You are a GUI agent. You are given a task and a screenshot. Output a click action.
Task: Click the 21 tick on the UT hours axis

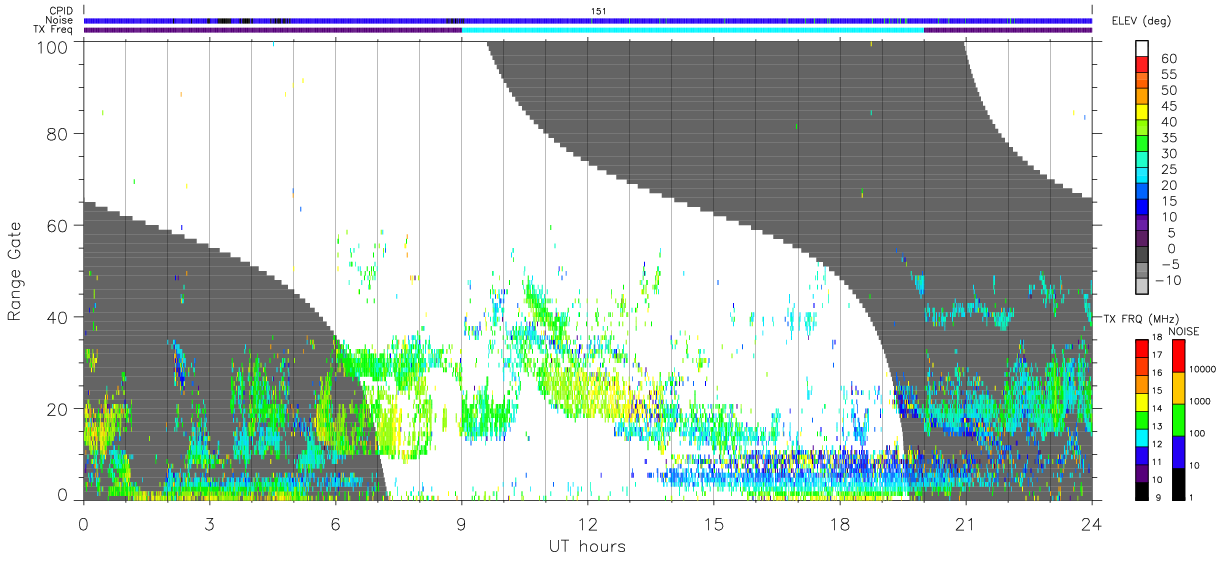point(965,524)
